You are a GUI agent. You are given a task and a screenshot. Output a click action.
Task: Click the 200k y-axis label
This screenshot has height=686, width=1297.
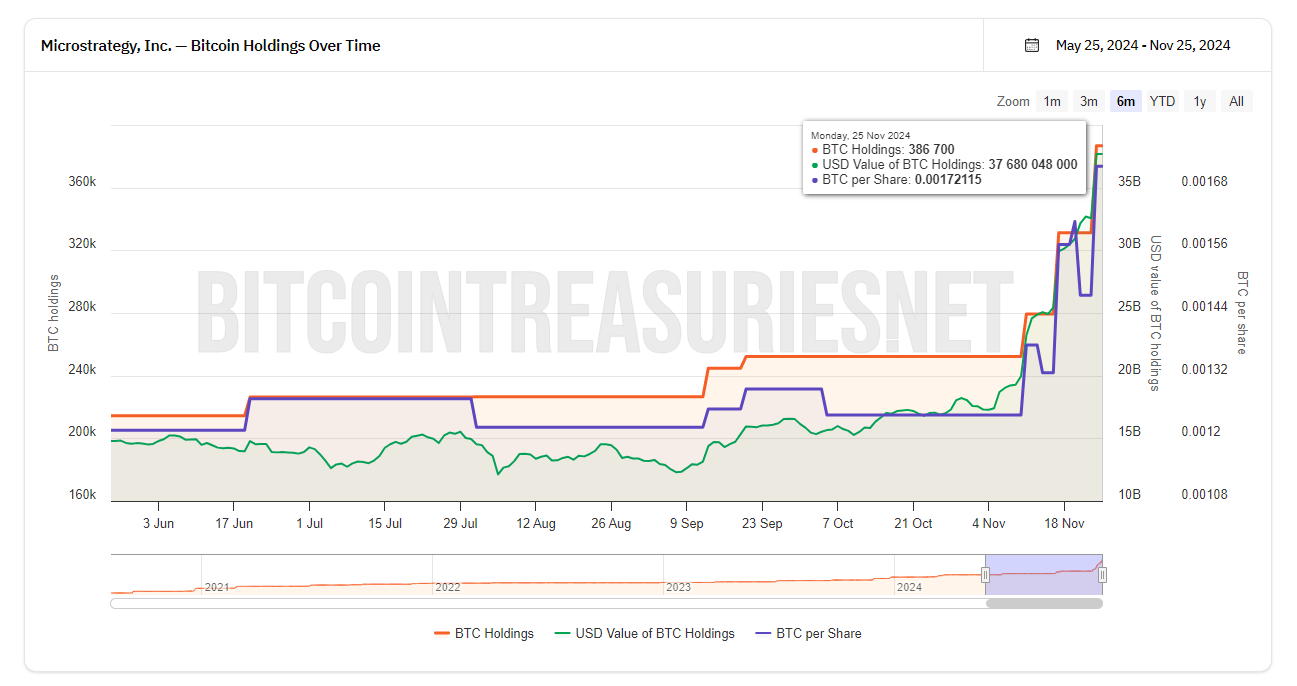click(82, 432)
